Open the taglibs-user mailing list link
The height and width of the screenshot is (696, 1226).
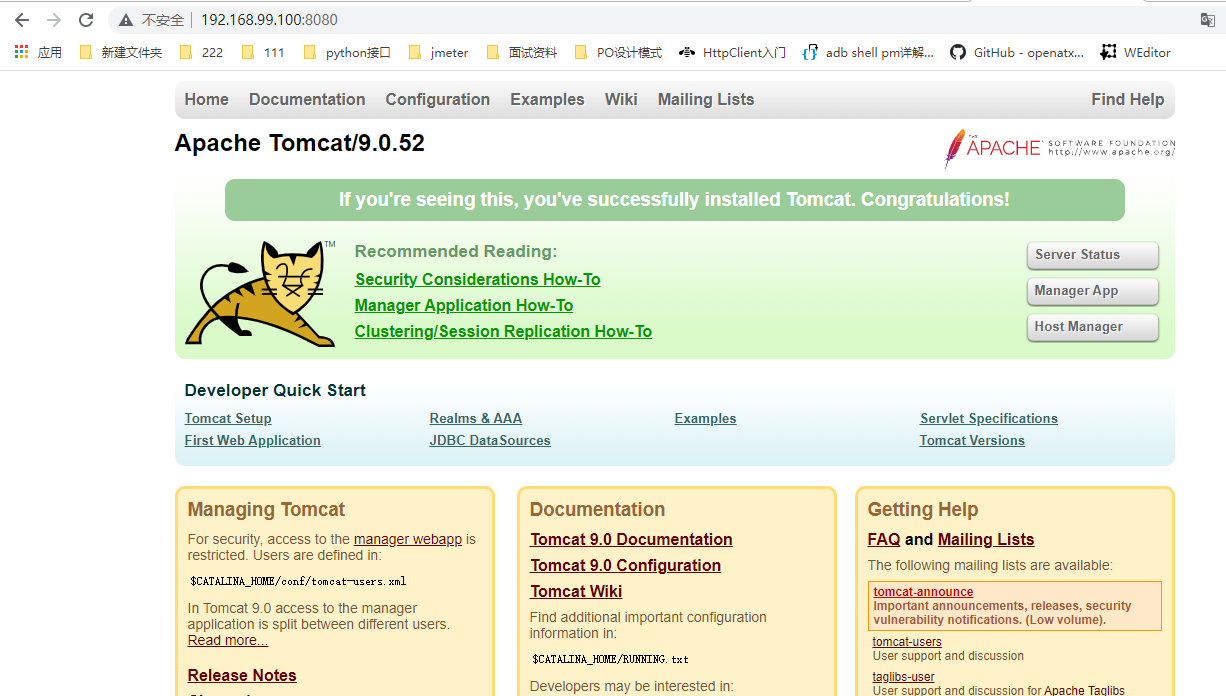click(904, 677)
